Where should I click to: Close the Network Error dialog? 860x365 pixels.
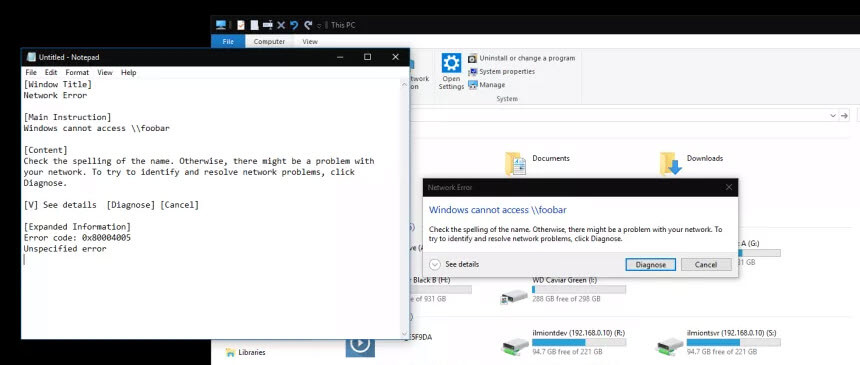(x=728, y=187)
